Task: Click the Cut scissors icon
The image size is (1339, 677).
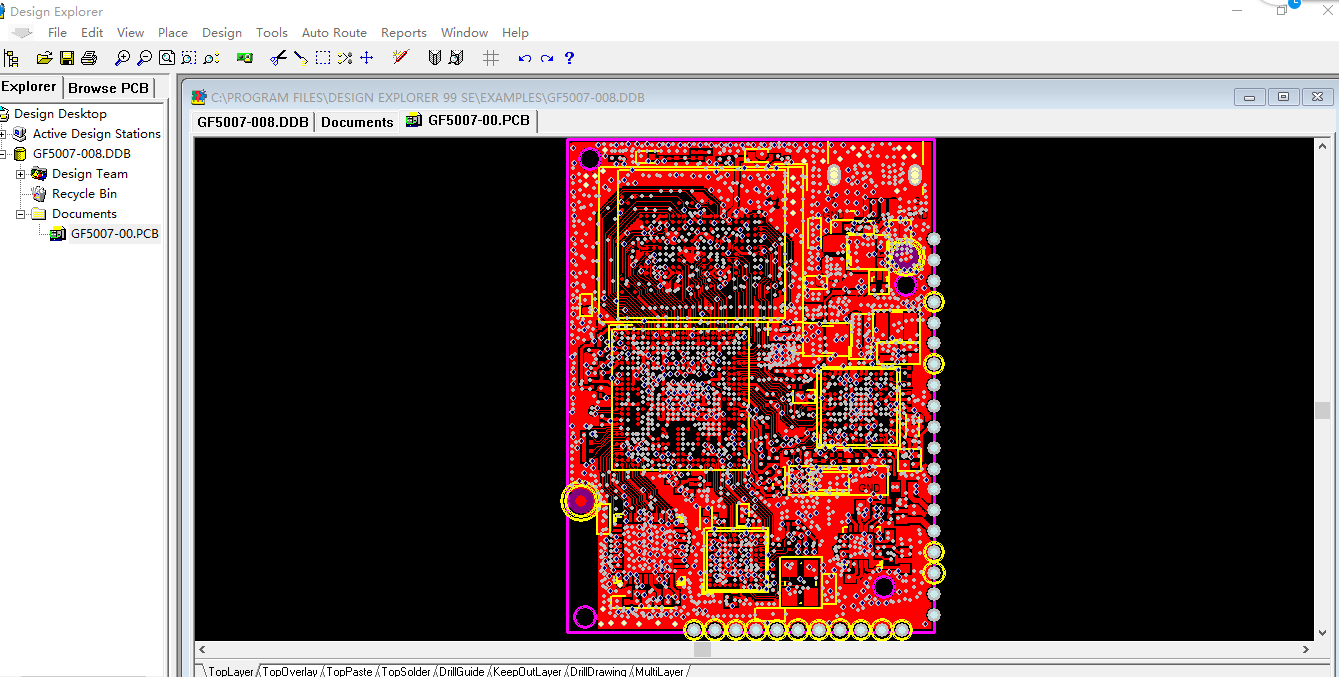Action: [x=278, y=58]
